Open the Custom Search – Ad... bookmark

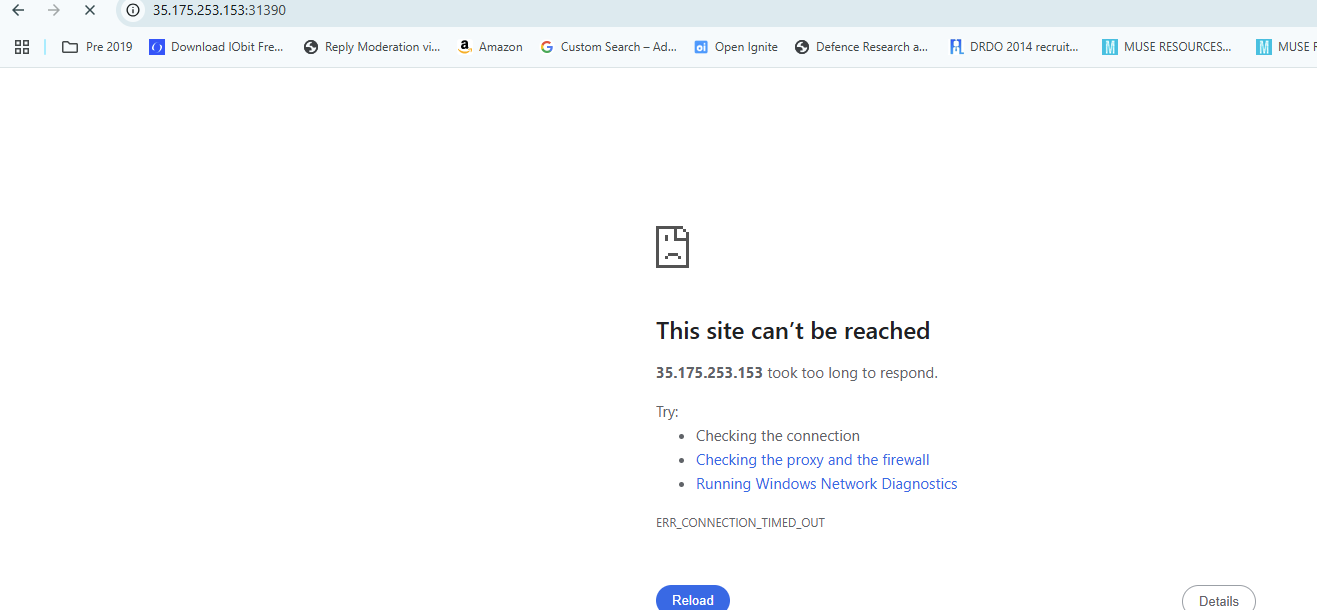coord(608,47)
